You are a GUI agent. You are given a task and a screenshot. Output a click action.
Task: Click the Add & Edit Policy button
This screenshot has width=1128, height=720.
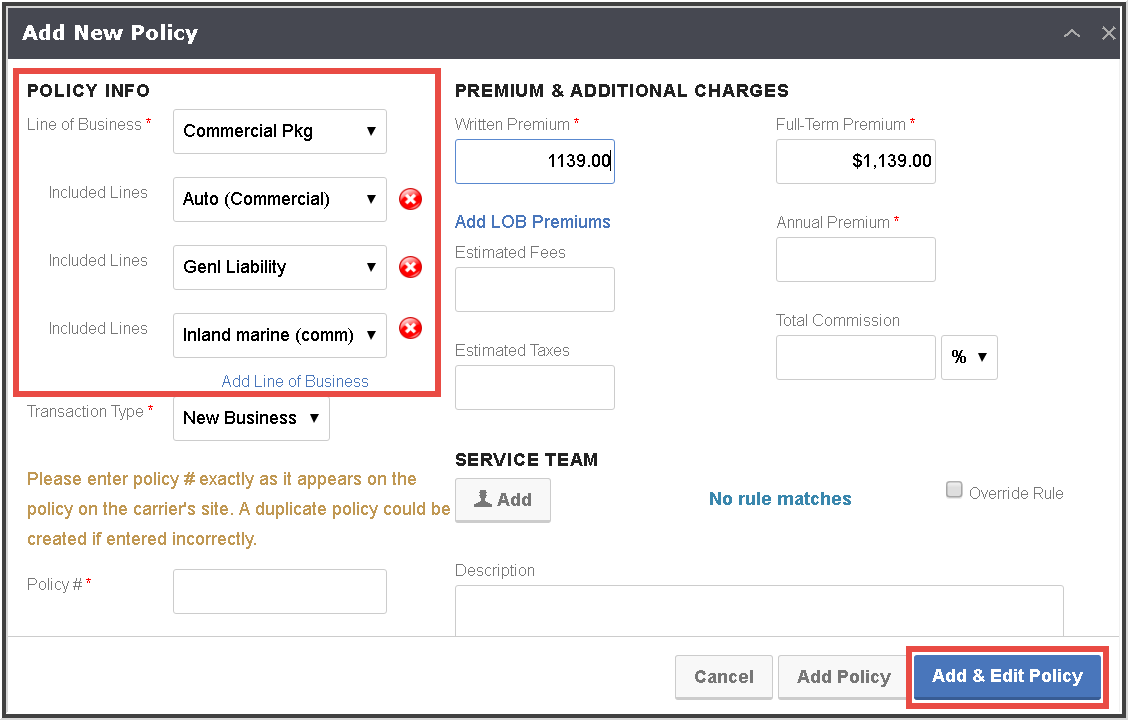pyautogui.click(x=1006, y=677)
